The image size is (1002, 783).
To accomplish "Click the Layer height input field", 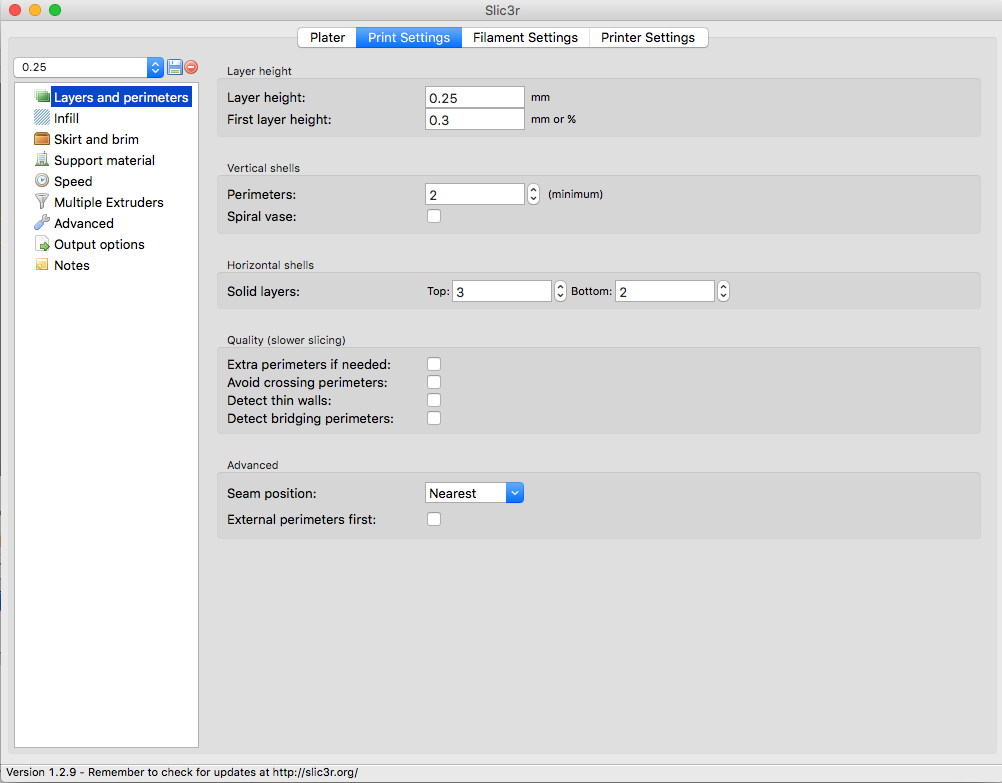I will coord(474,98).
